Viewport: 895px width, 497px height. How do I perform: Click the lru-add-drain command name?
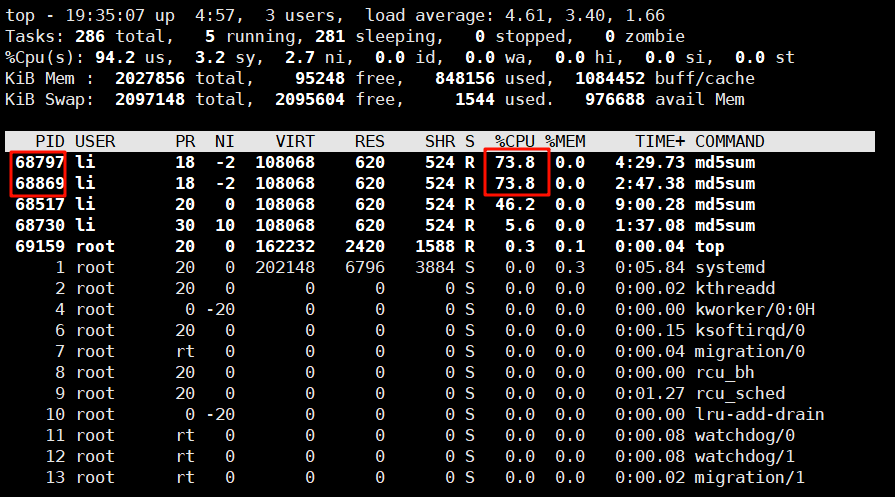(x=760, y=414)
